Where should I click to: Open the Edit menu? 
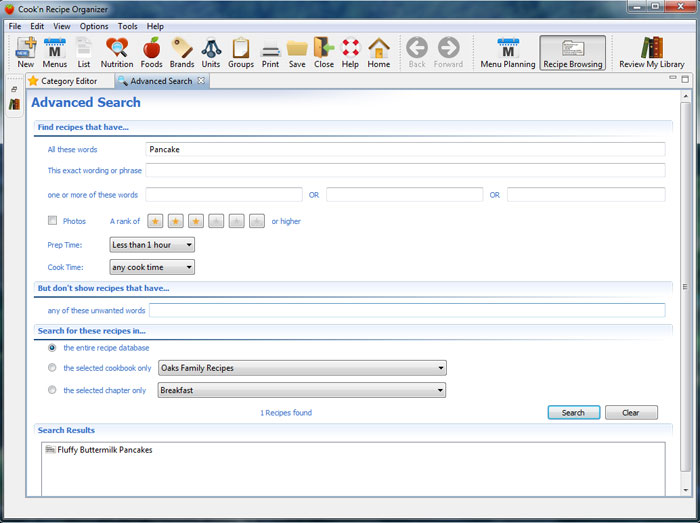pos(37,26)
